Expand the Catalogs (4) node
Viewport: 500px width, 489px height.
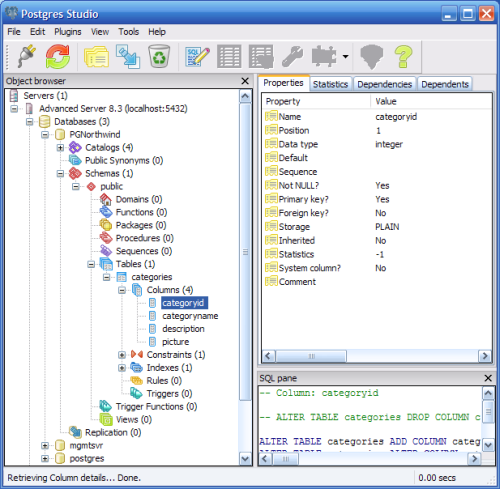(x=60, y=147)
